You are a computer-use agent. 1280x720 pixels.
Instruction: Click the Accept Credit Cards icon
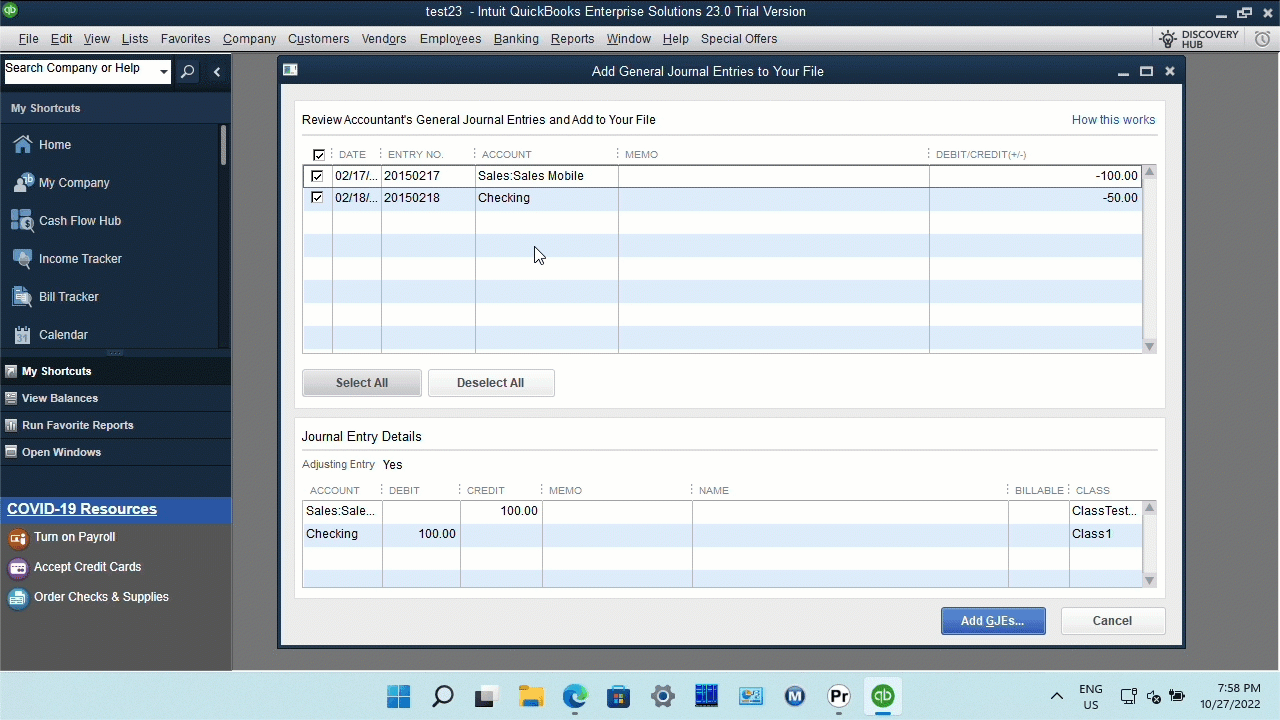click(18, 568)
